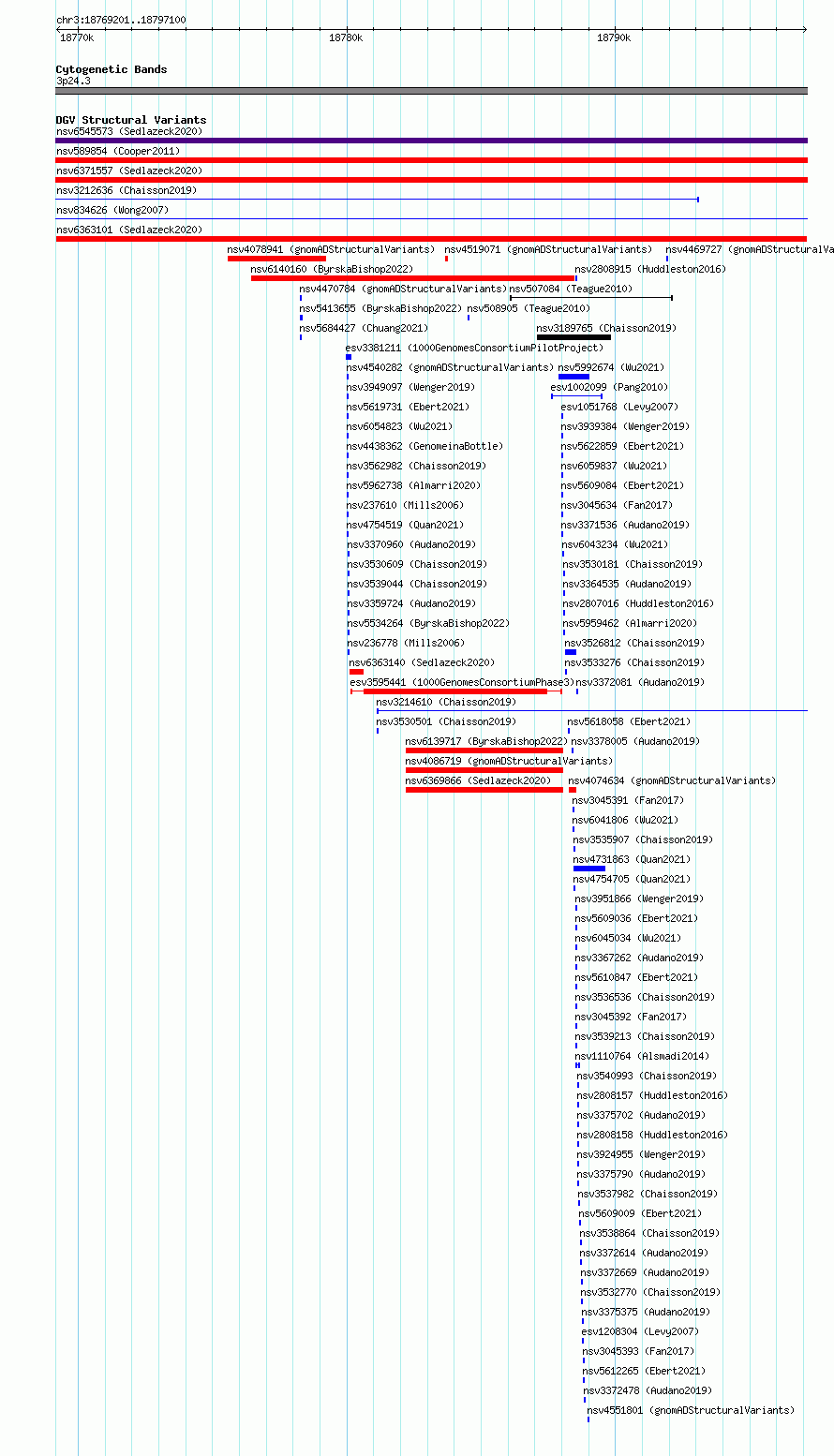Screen dimensions: 834x1456
Task: Select the nsv589854 (Cooper2011) red bar
Action: click(x=431, y=160)
